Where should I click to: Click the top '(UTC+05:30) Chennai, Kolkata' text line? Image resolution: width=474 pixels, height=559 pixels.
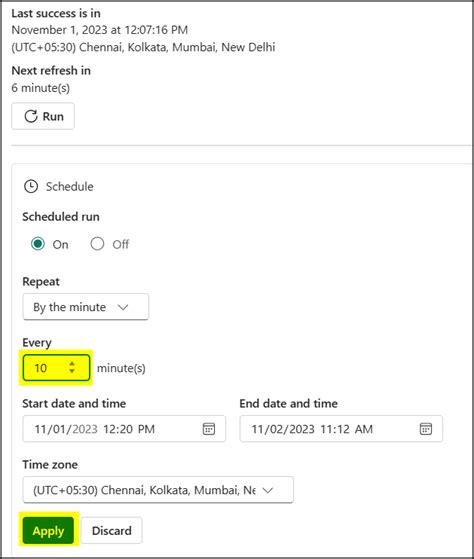143,47
